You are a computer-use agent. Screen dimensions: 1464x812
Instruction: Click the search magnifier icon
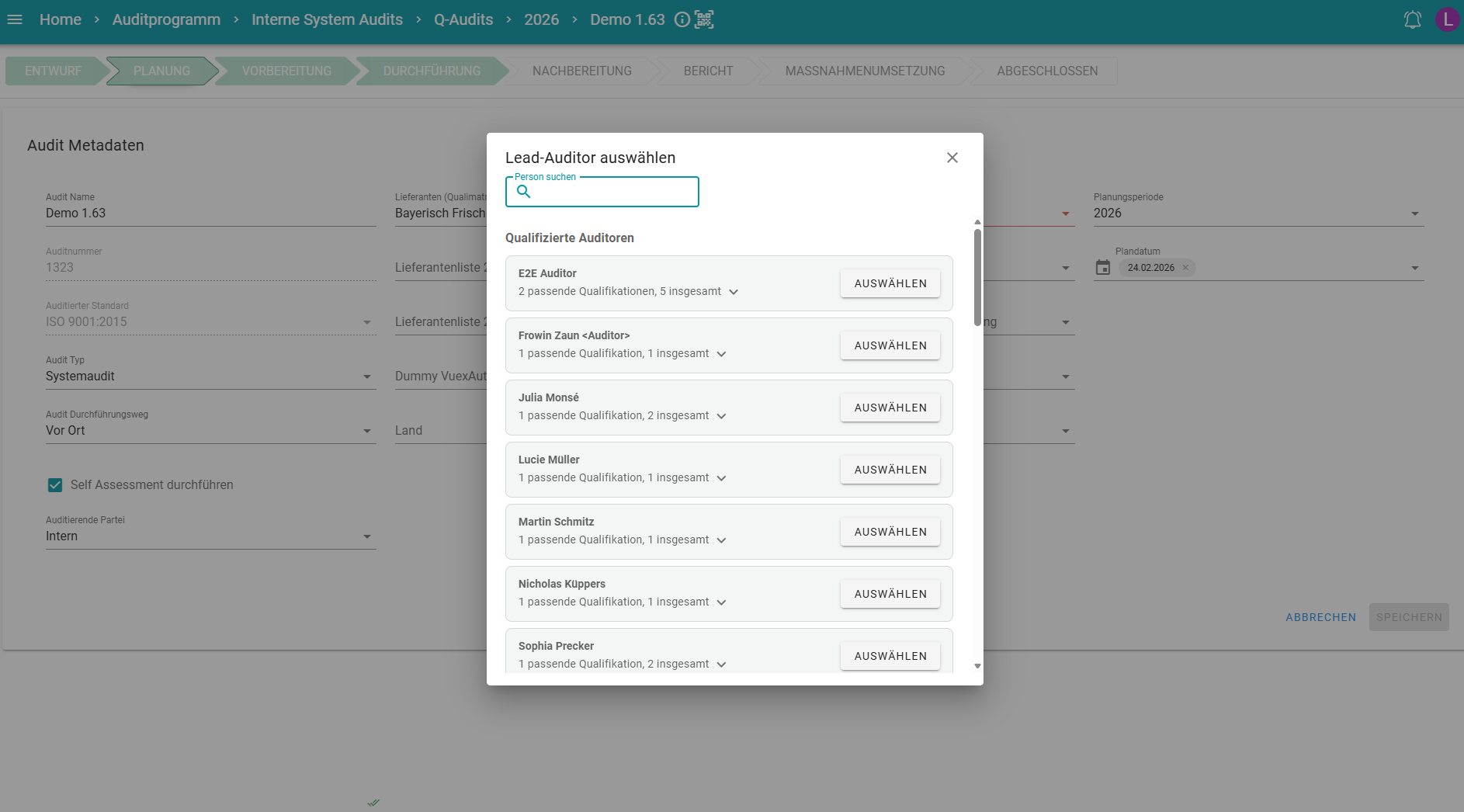(x=524, y=192)
